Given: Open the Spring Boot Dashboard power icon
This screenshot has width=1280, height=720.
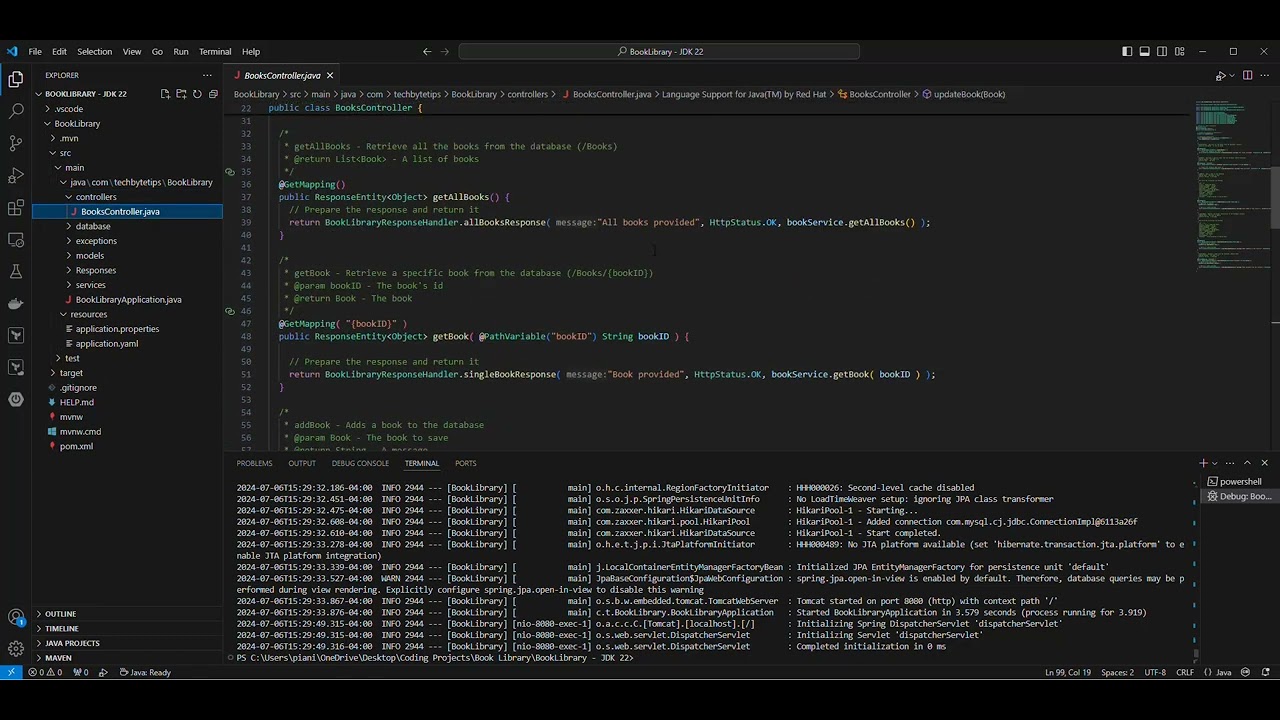Looking at the screenshot, I should pyautogui.click(x=15, y=399).
